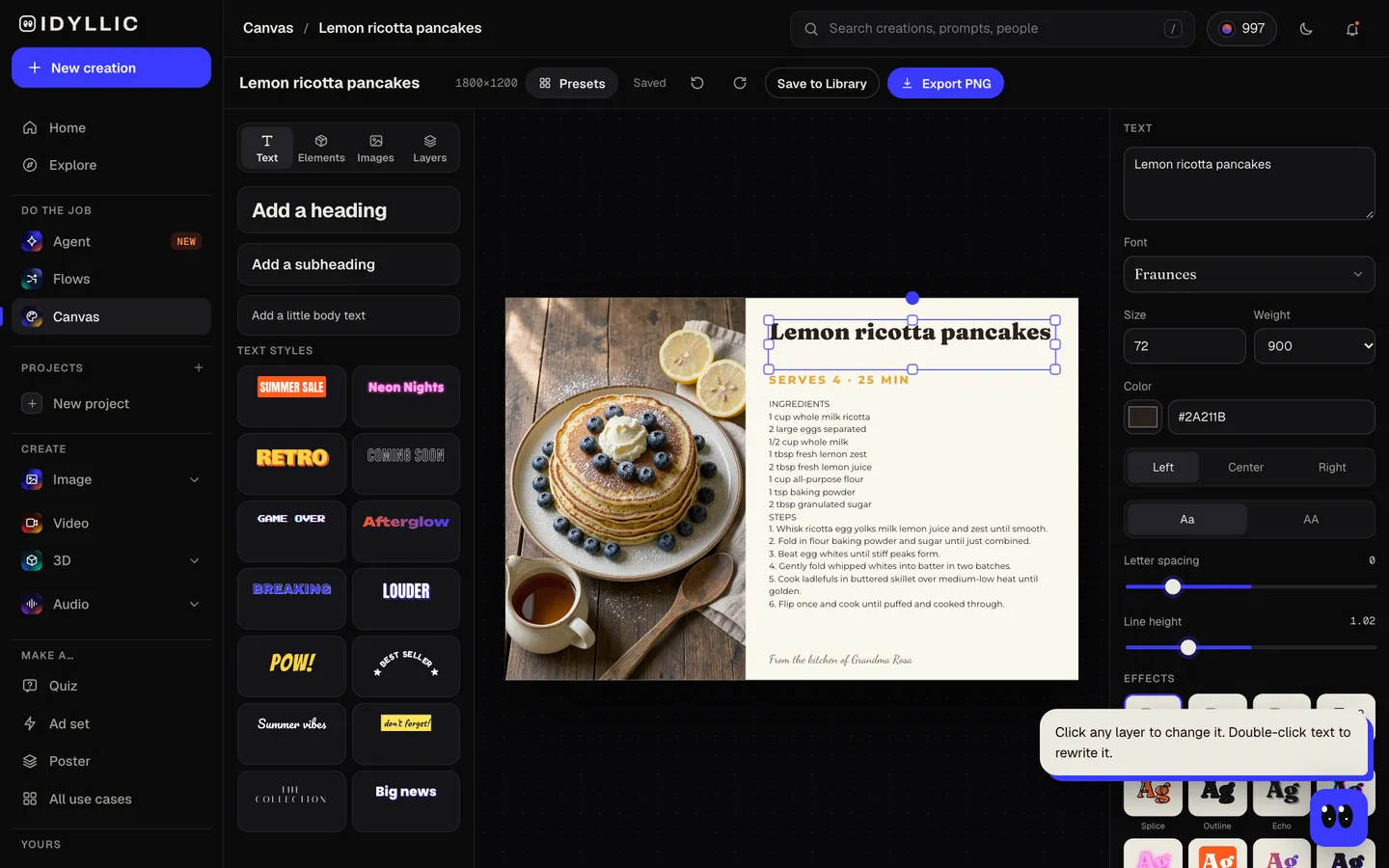Click the IDYLLIC logo
The height and width of the screenshot is (868, 1389).
(79, 24)
